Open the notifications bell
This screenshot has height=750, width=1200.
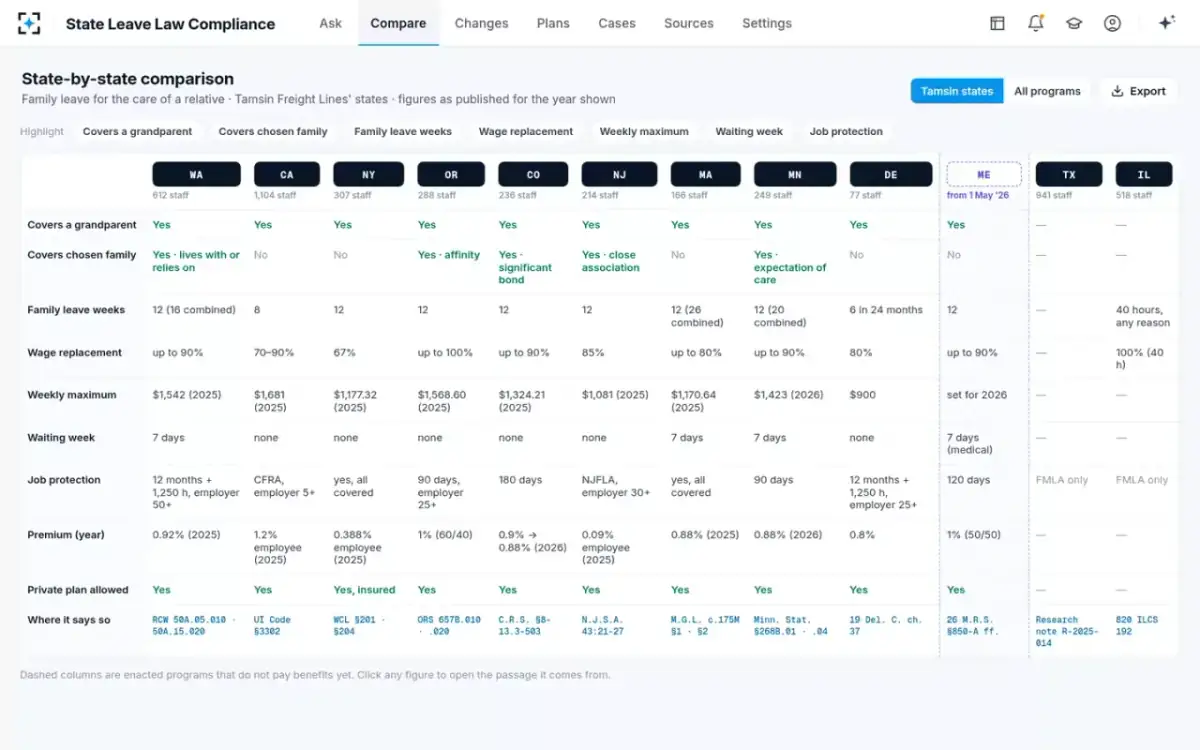[x=1036, y=23]
